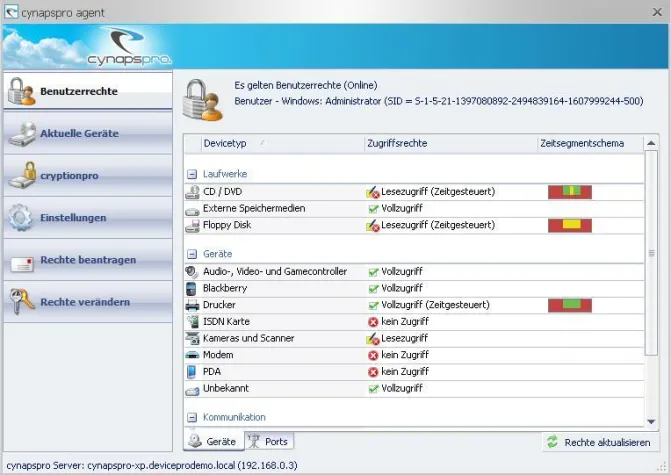Sort by the Zeitsegmentschema column header
The width and height of the screenshot is (671, 475).
click(x=590, y=143)
